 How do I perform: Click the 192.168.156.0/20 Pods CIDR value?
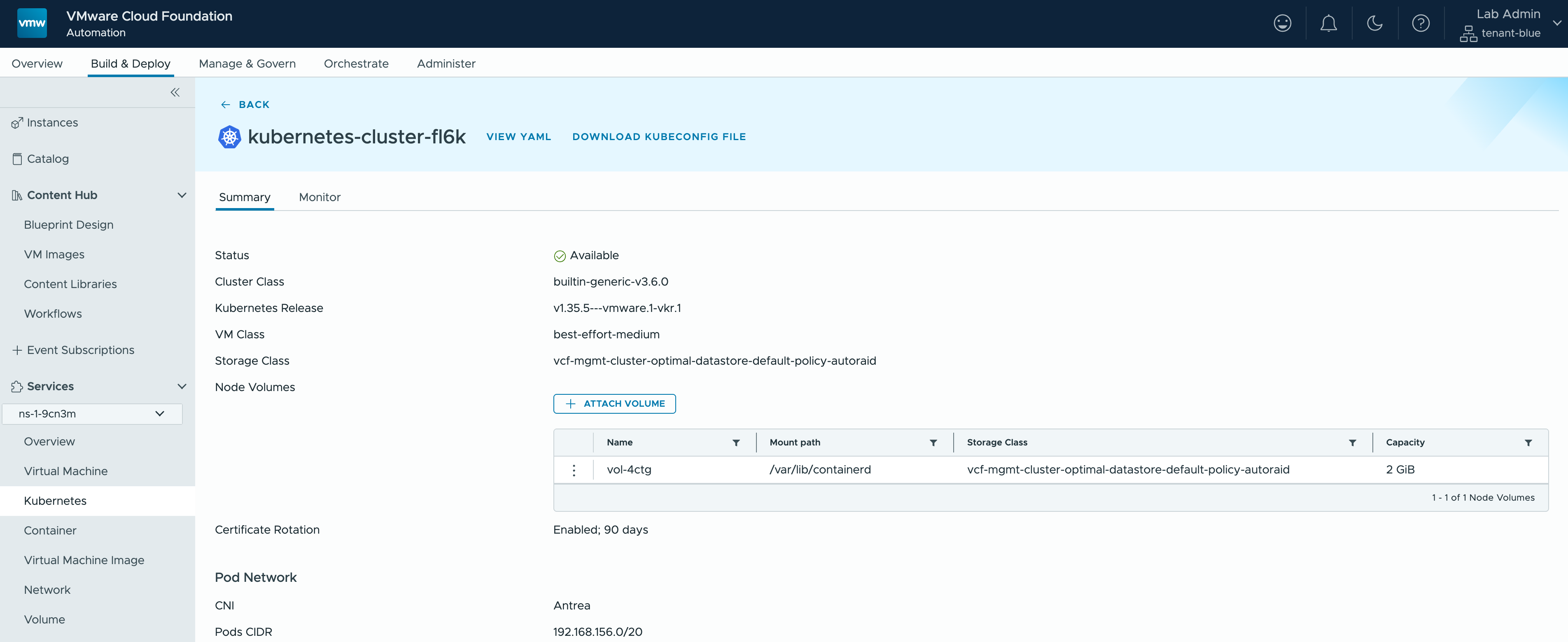598,632
